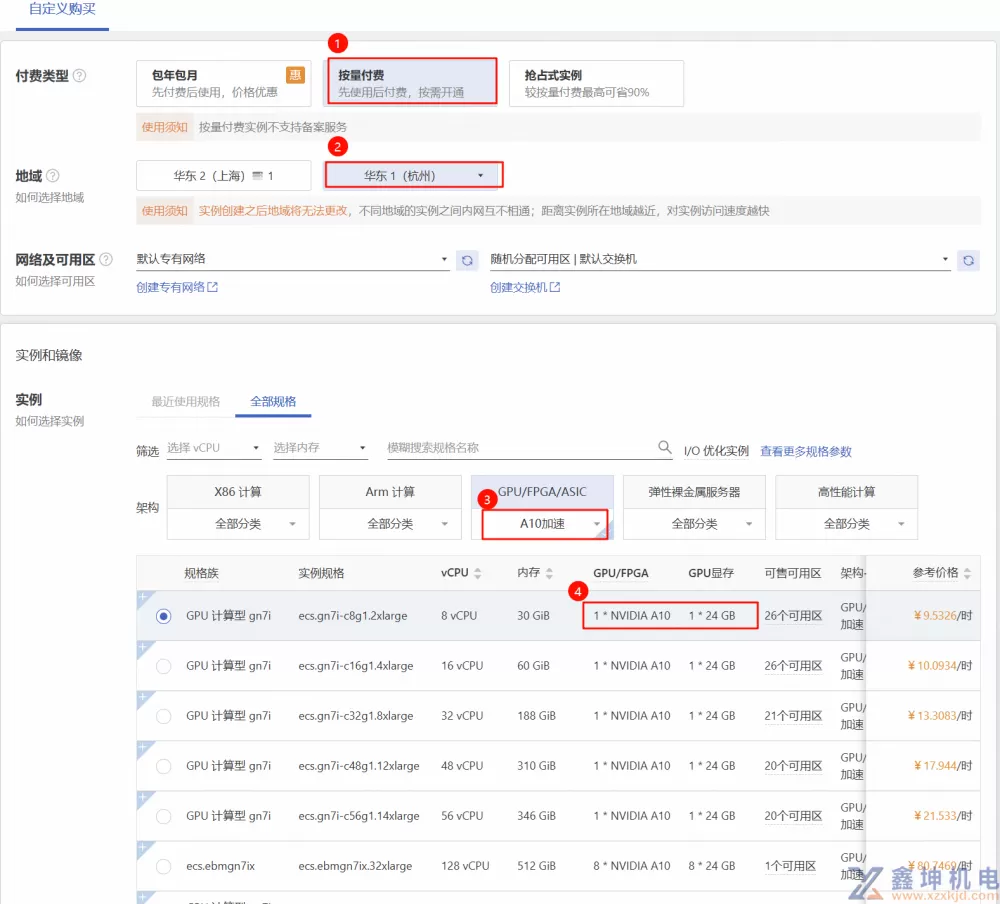1000x904 pixels.
Task: Open the 如何选择地域 help link
Action: click(x=50, y=197)
